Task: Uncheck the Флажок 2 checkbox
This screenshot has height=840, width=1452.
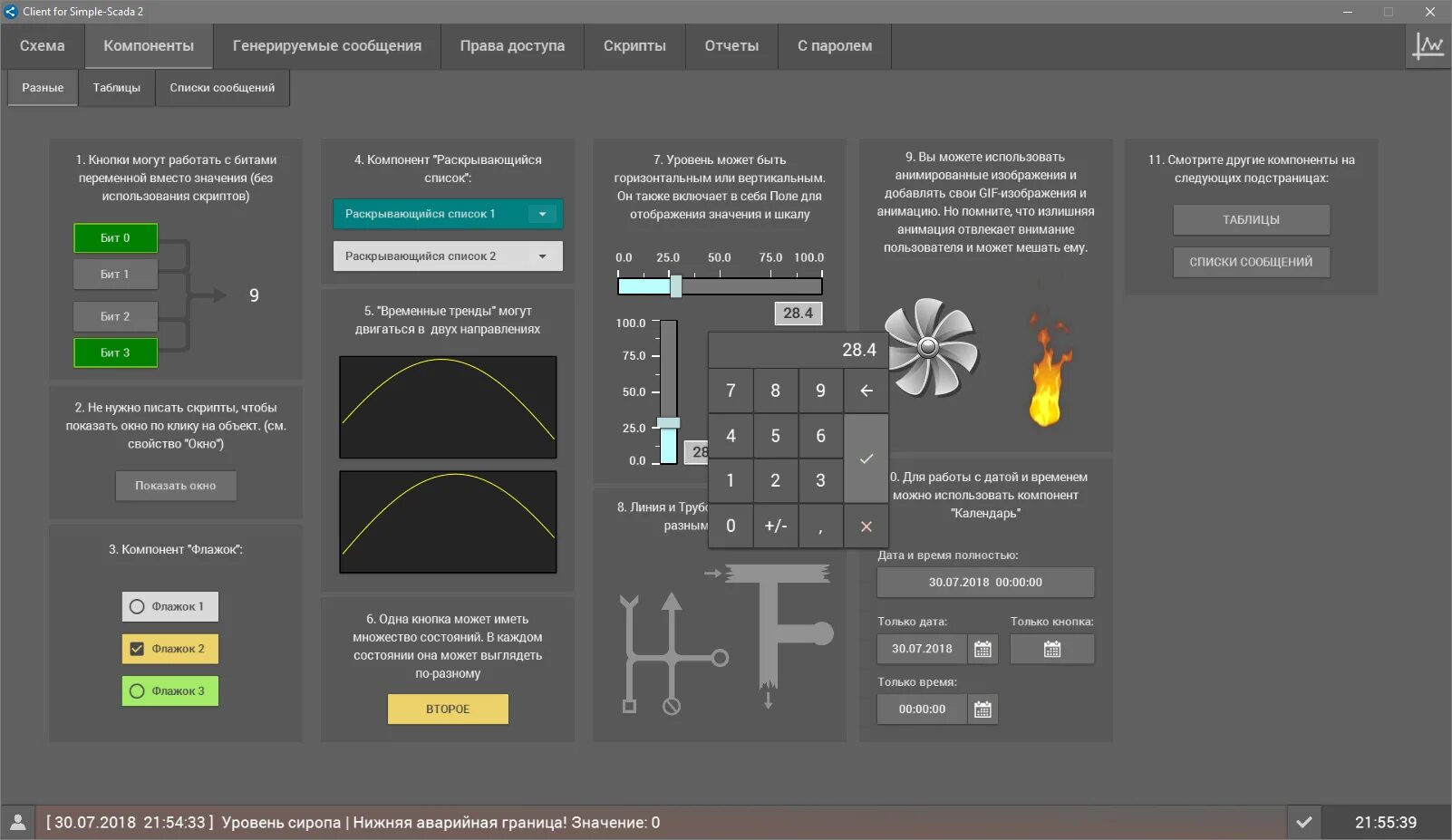Action: (170, 649)
